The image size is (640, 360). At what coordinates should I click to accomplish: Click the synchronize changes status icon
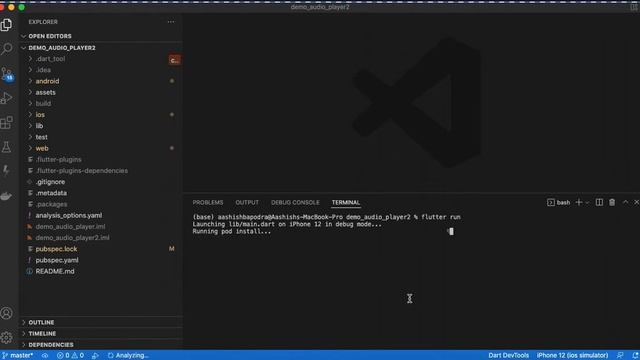tap(45, 356)
